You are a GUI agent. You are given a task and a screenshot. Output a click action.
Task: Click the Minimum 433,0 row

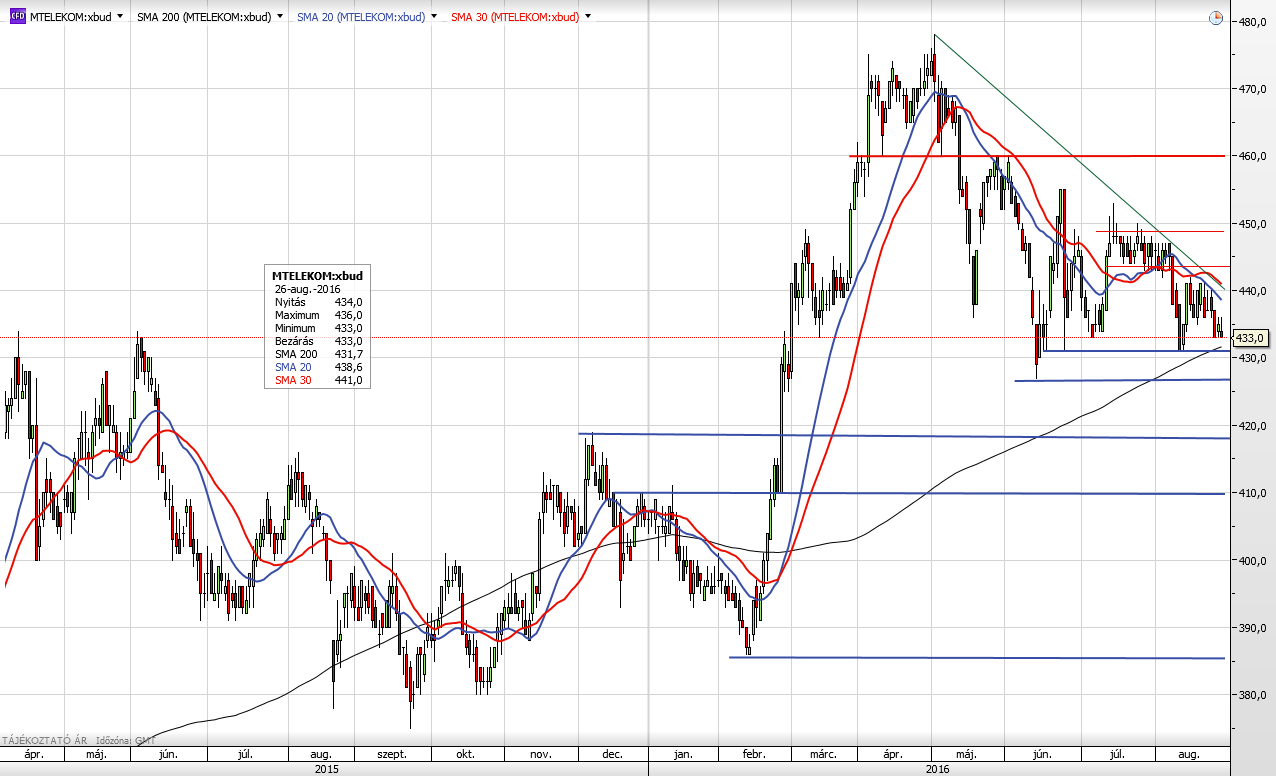tap(317, 328)
